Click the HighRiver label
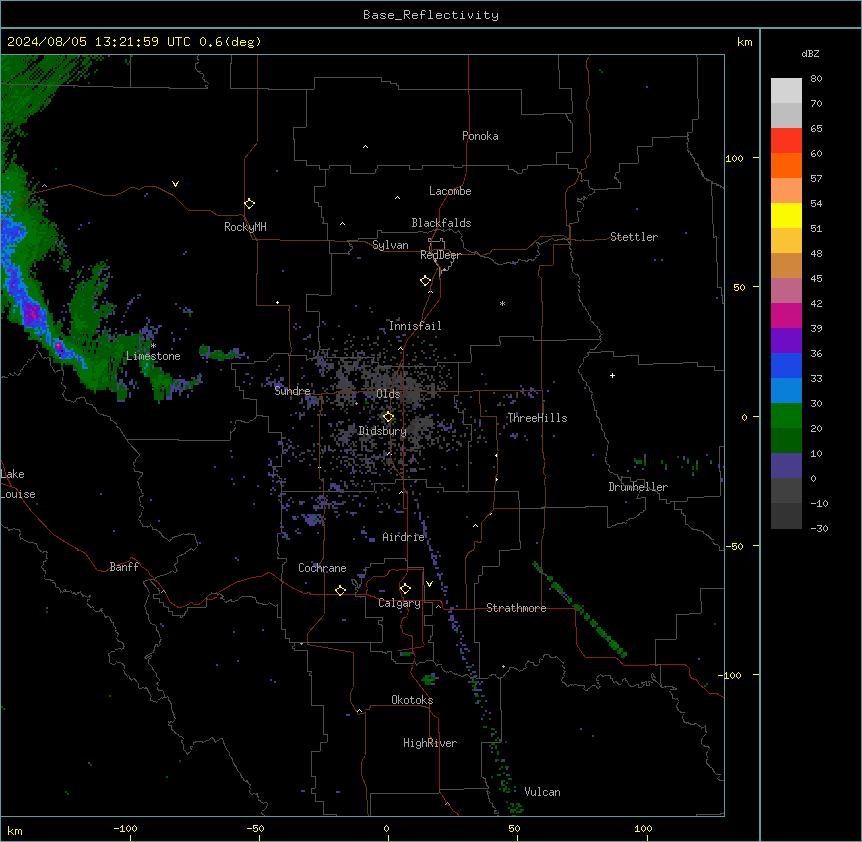 [430, 743]
